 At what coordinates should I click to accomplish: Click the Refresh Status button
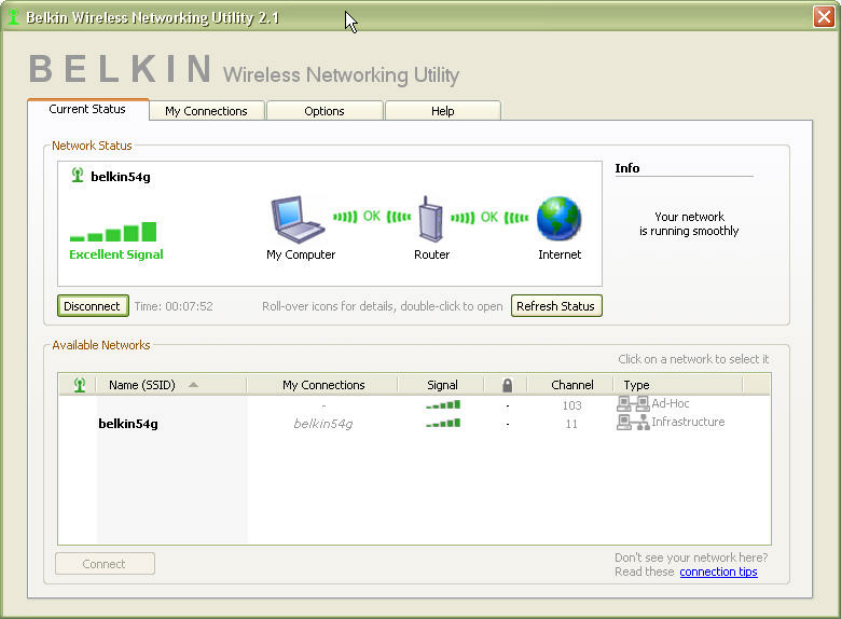(x=556, y=306)
